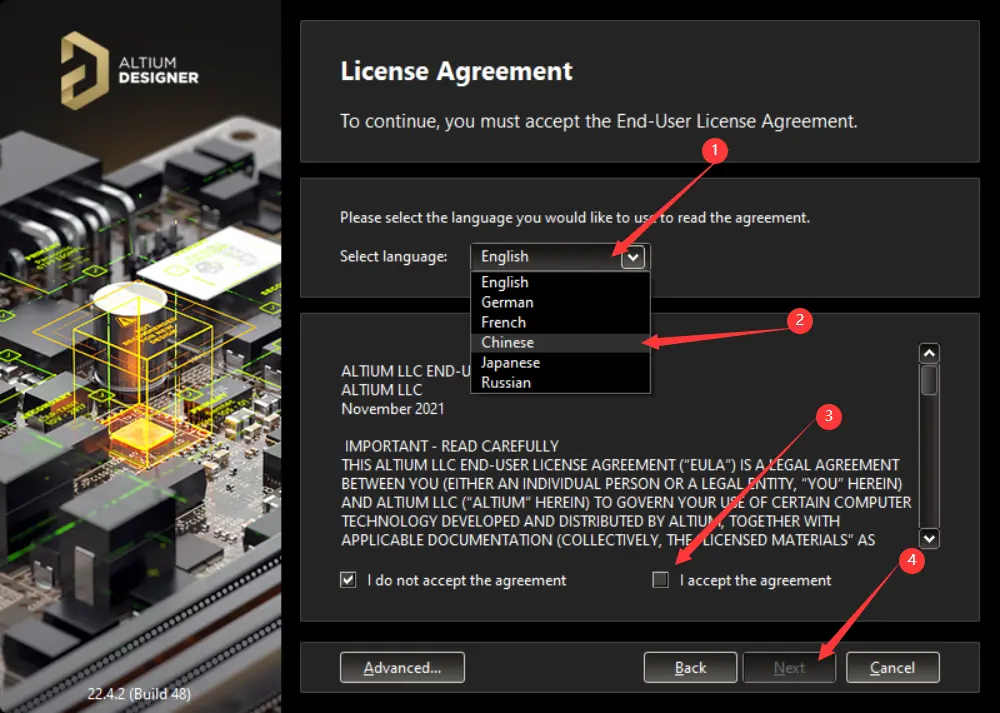Choose English from the language list

coord(560,282)
